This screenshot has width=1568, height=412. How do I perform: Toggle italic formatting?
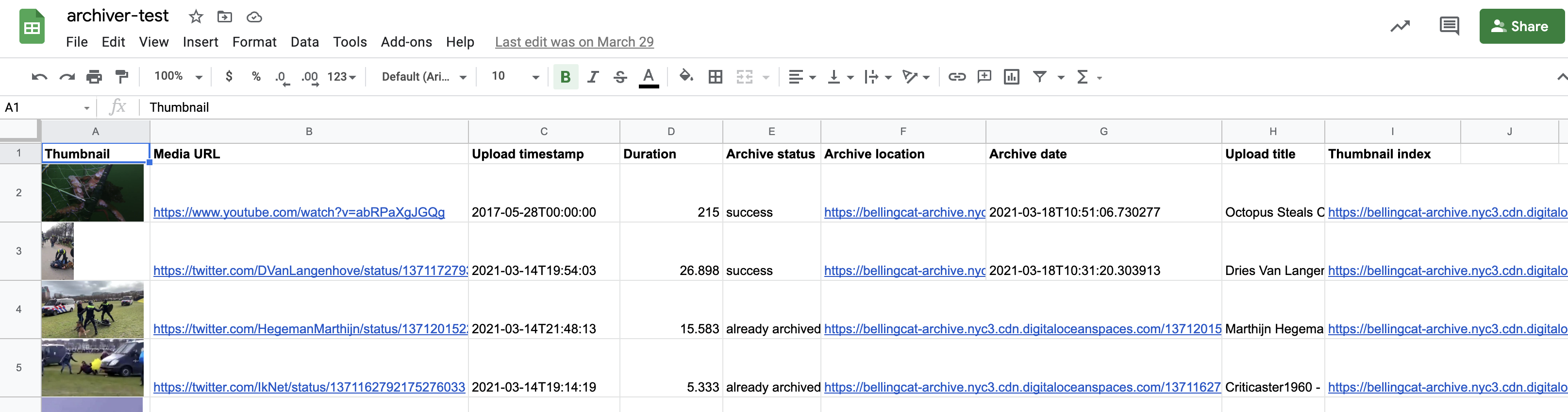pyautogui.click(x=593, y=77)
